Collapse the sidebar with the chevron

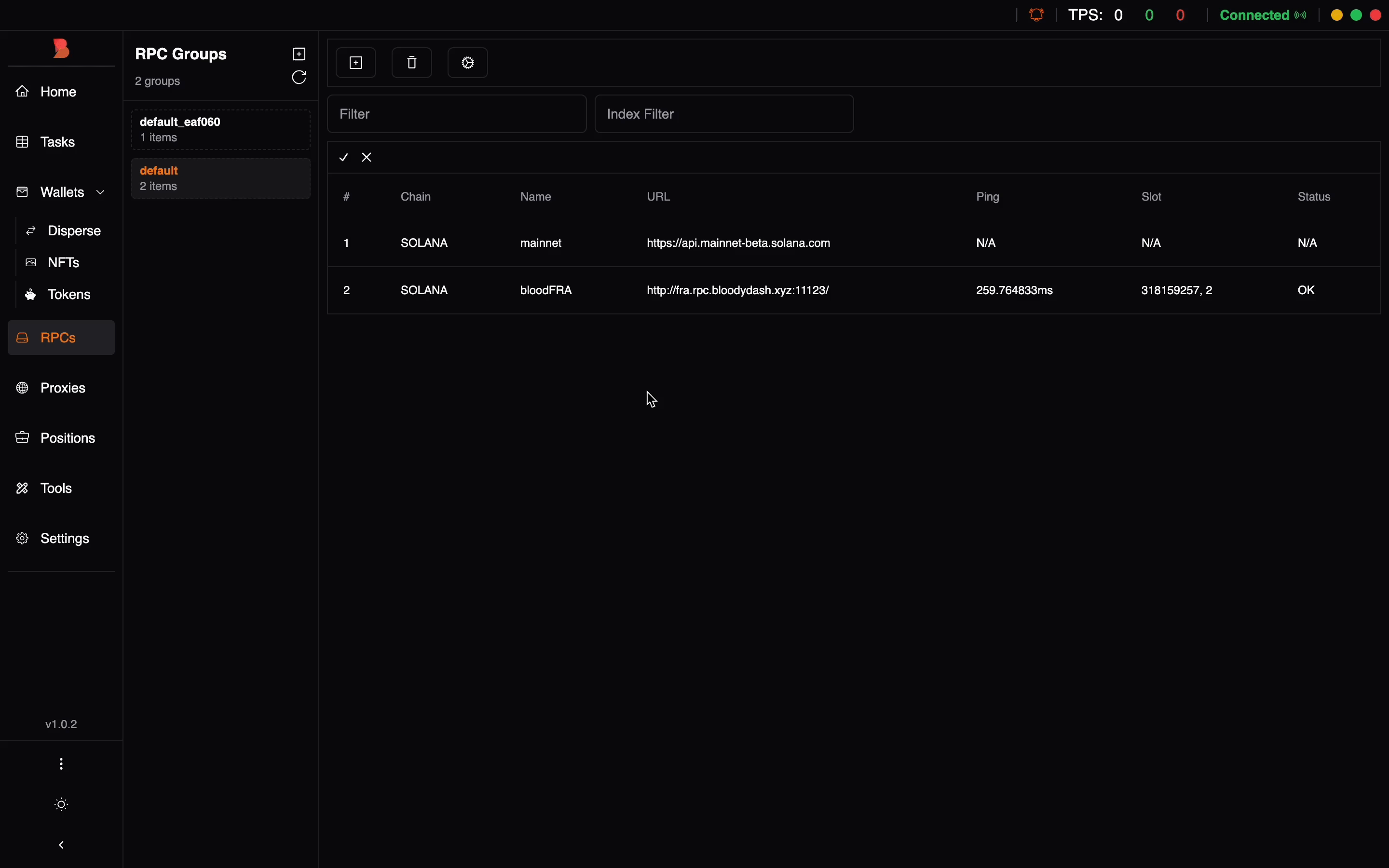(61, 845)
